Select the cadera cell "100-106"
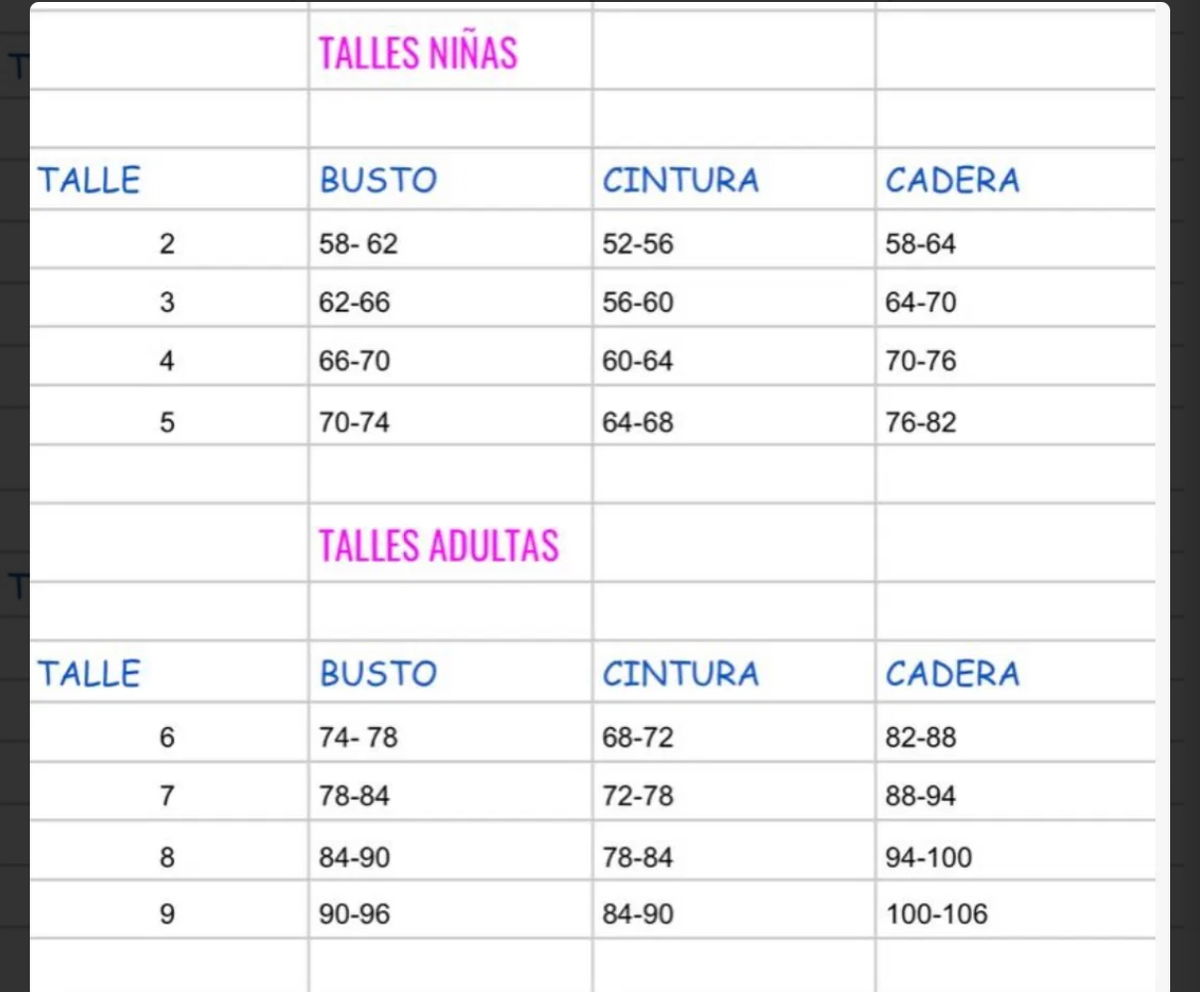This screenshot has height=992, width=1200. pyautogui.click(x=936, y=913)
